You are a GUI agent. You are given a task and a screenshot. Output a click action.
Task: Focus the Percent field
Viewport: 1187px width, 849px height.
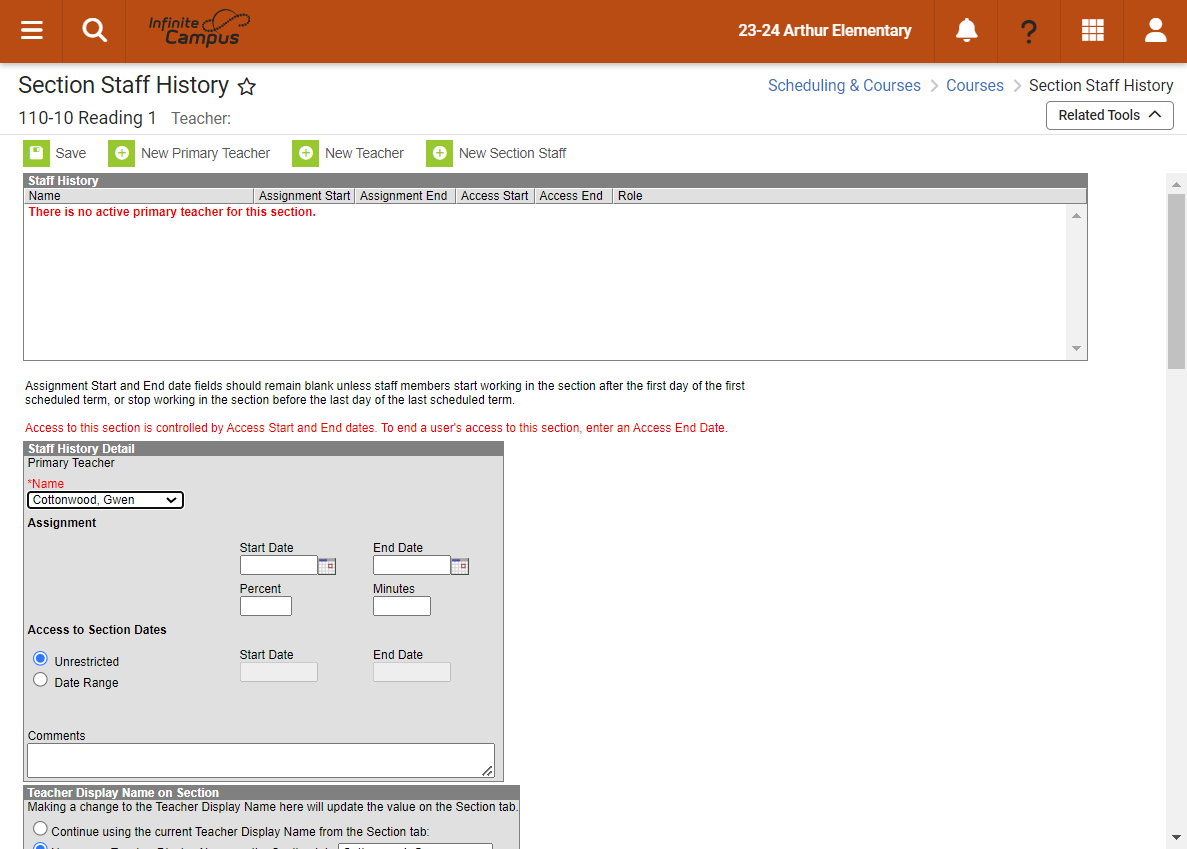click(266, 606)
